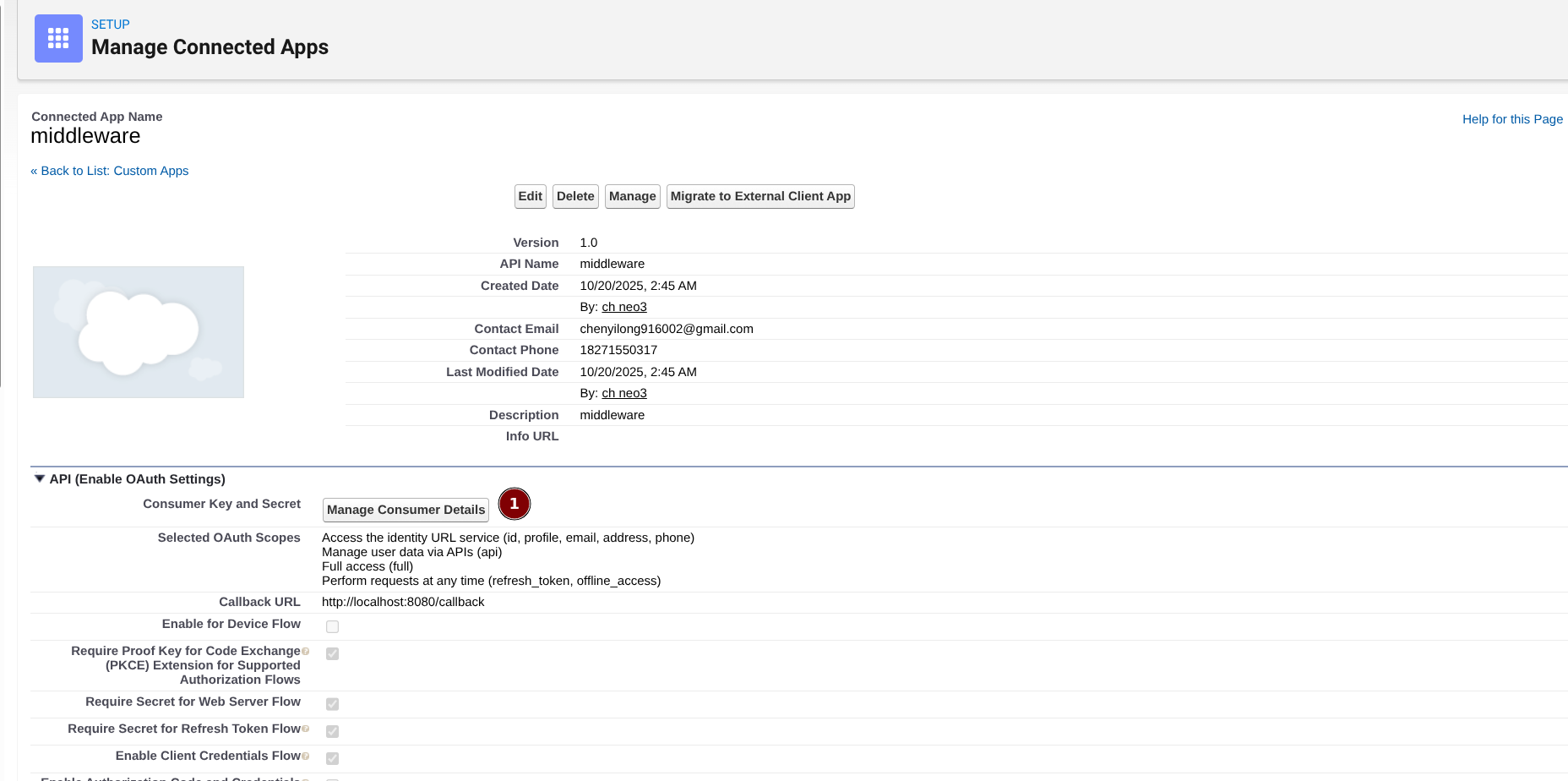Viewport: 1568px width, 781px height.
Task: Open ch neo3 link under Last Modified Date
Action: click(624, 393)
